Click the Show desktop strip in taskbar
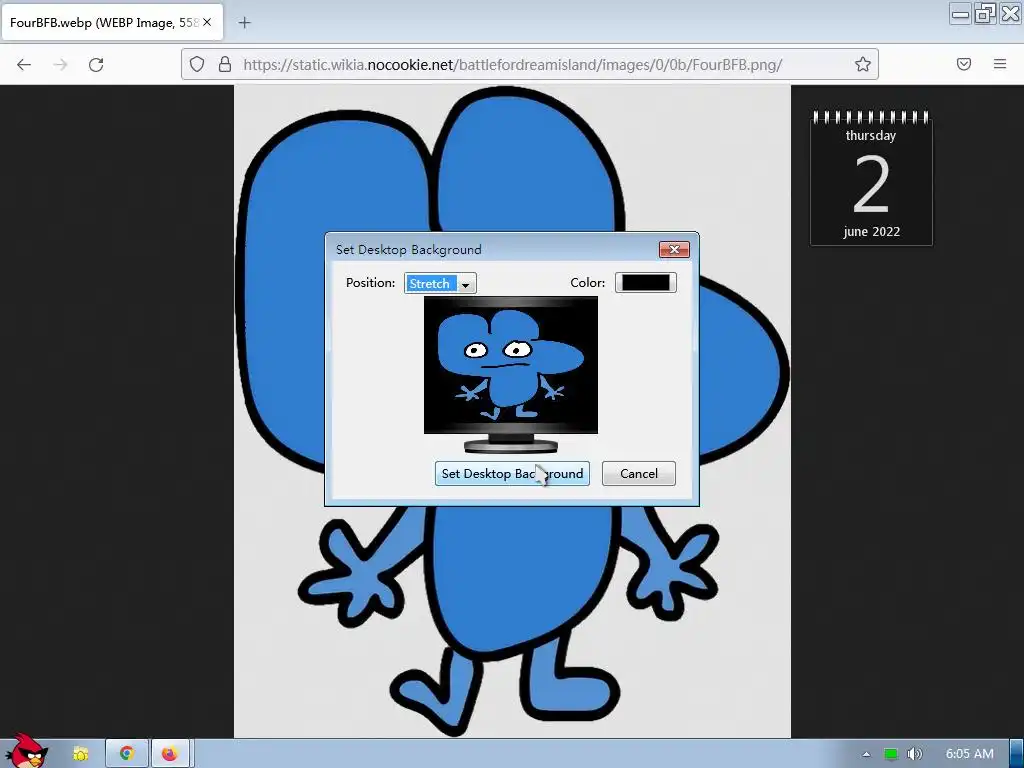This screenshot has height=768, width=1024. [1017, 754]
